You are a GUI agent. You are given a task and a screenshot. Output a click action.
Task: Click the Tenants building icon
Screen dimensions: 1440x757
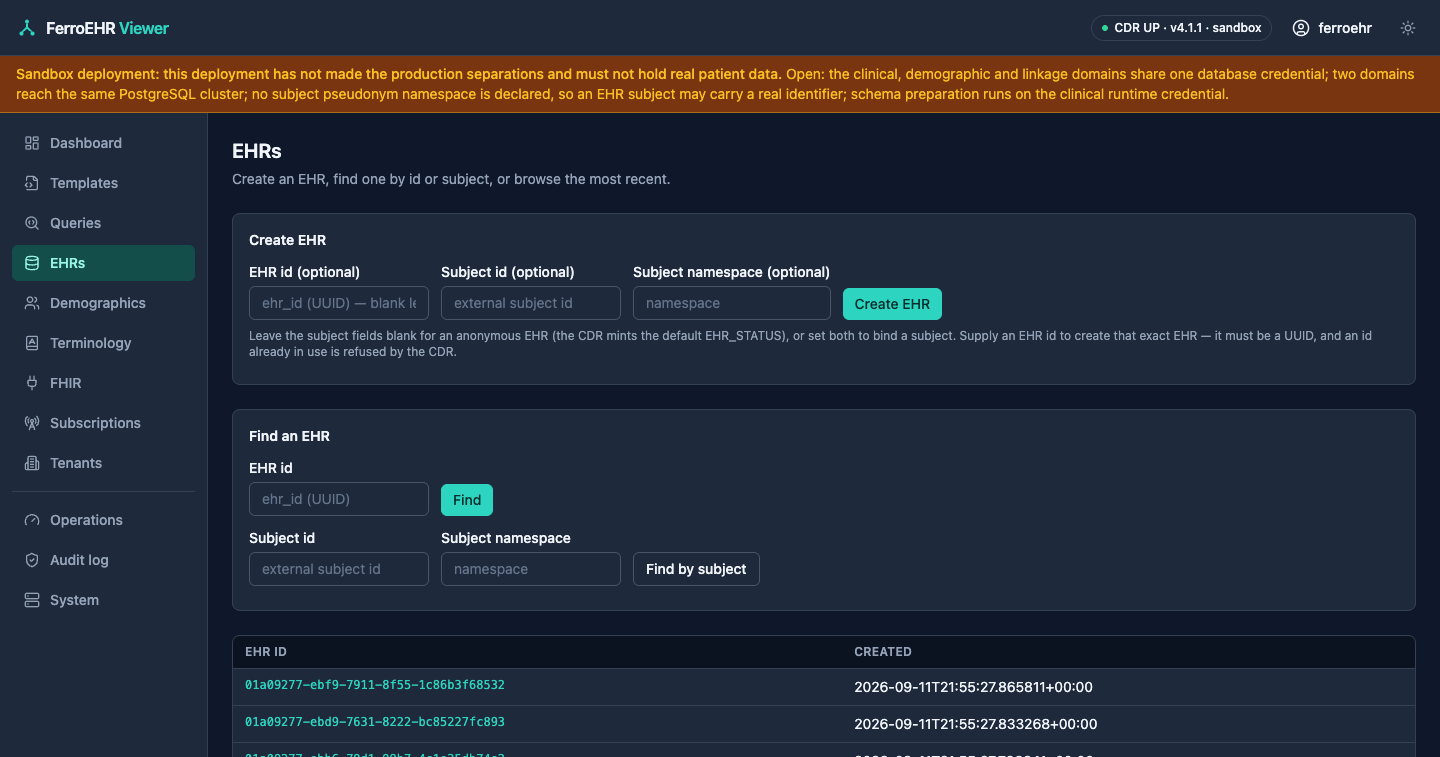coord(32,463)
